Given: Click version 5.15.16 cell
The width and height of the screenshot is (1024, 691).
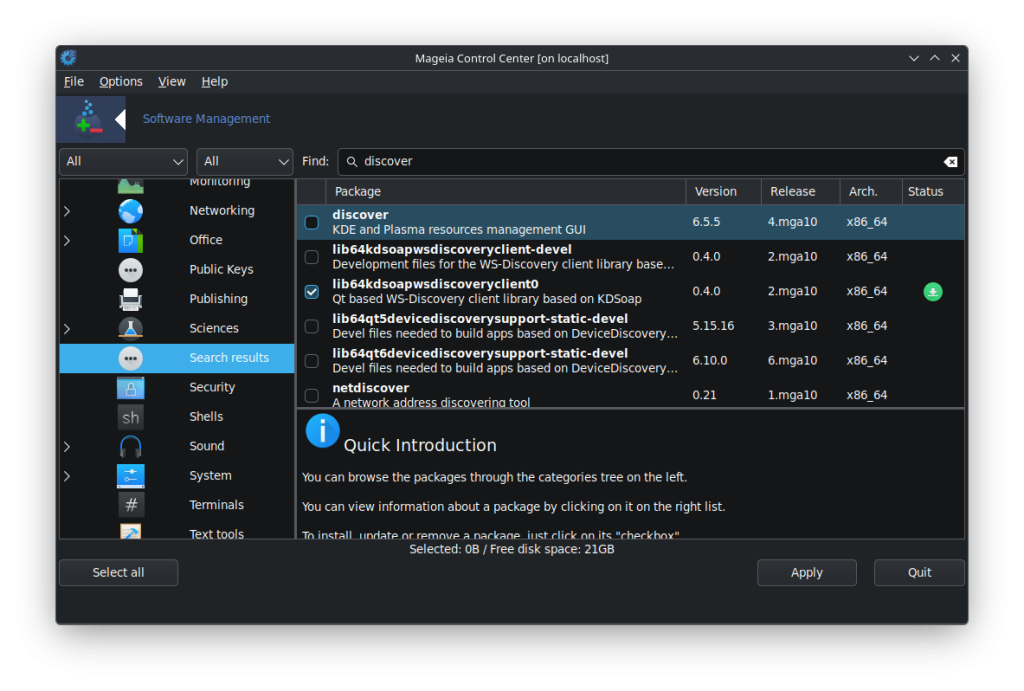Looking at the screenshot, I should (713, 326).
